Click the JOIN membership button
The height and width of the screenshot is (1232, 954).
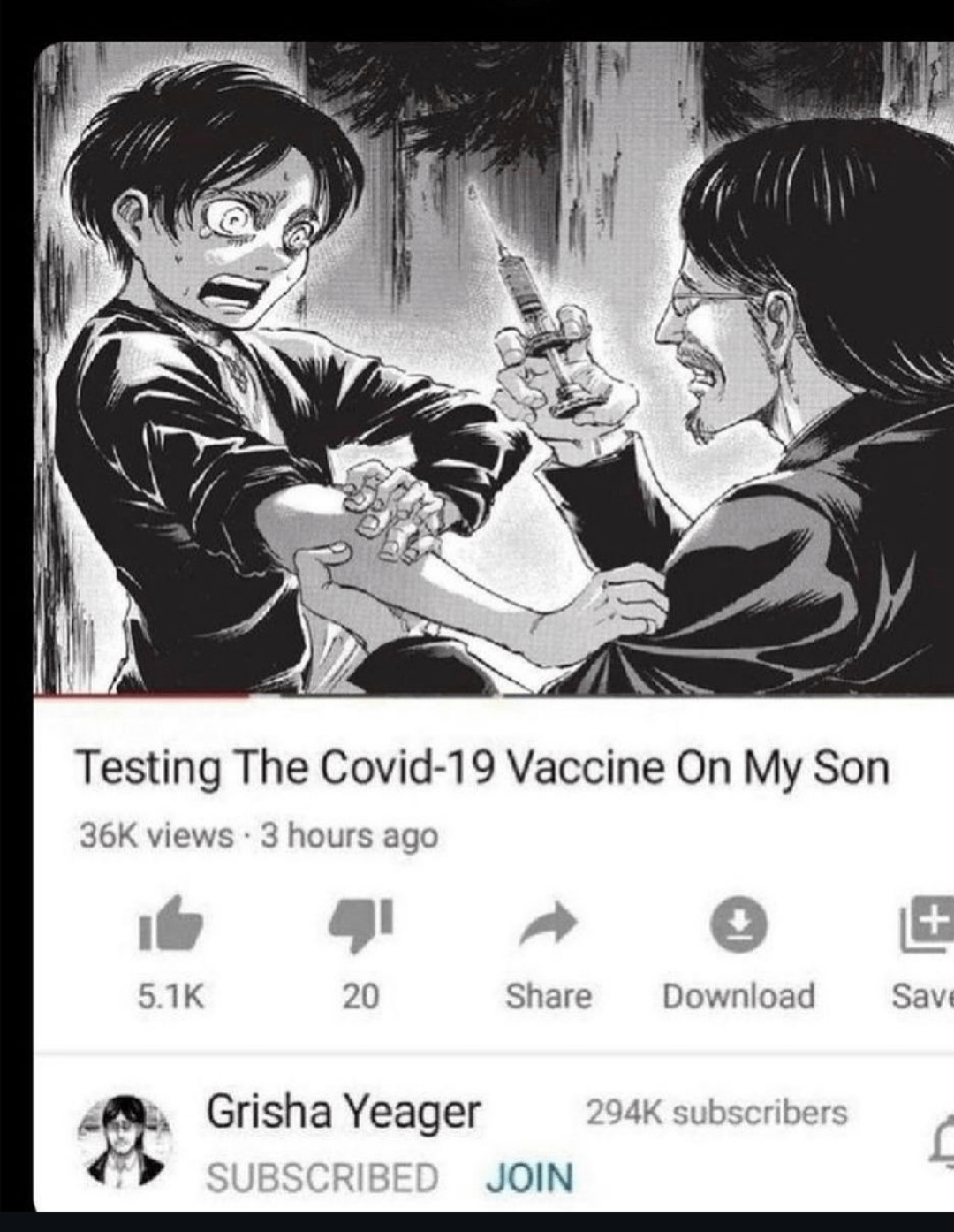click(x=530, y=1177)
